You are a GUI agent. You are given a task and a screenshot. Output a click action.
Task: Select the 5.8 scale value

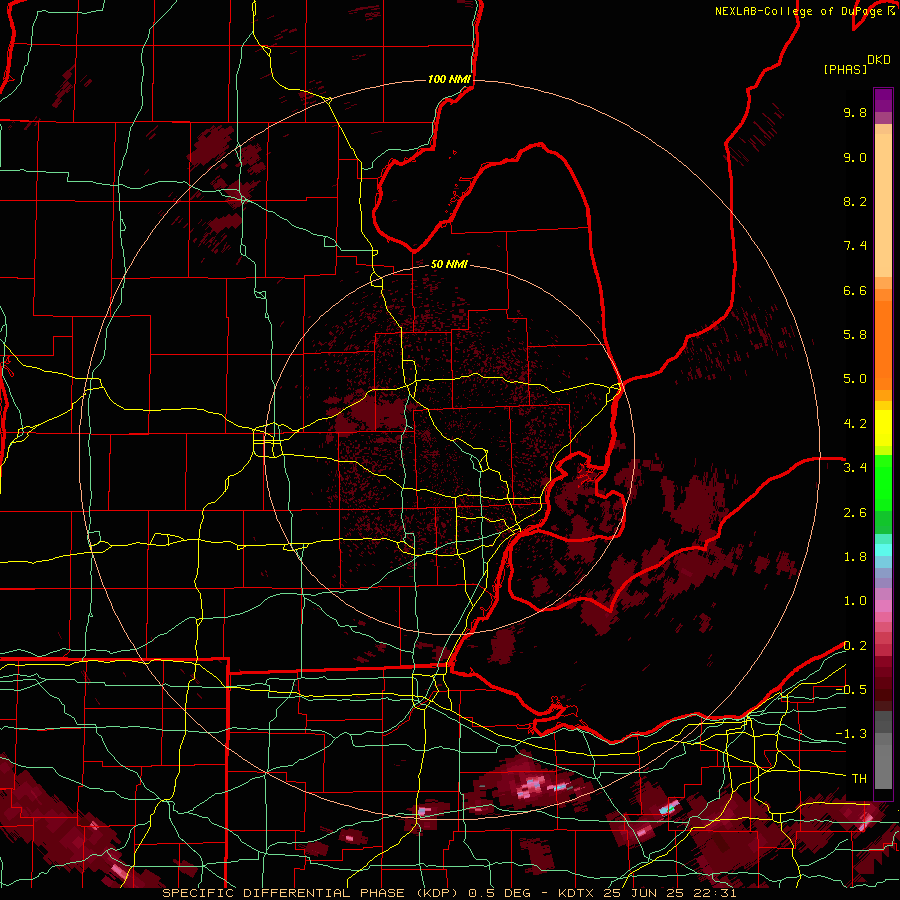click(x=855, y=335)
